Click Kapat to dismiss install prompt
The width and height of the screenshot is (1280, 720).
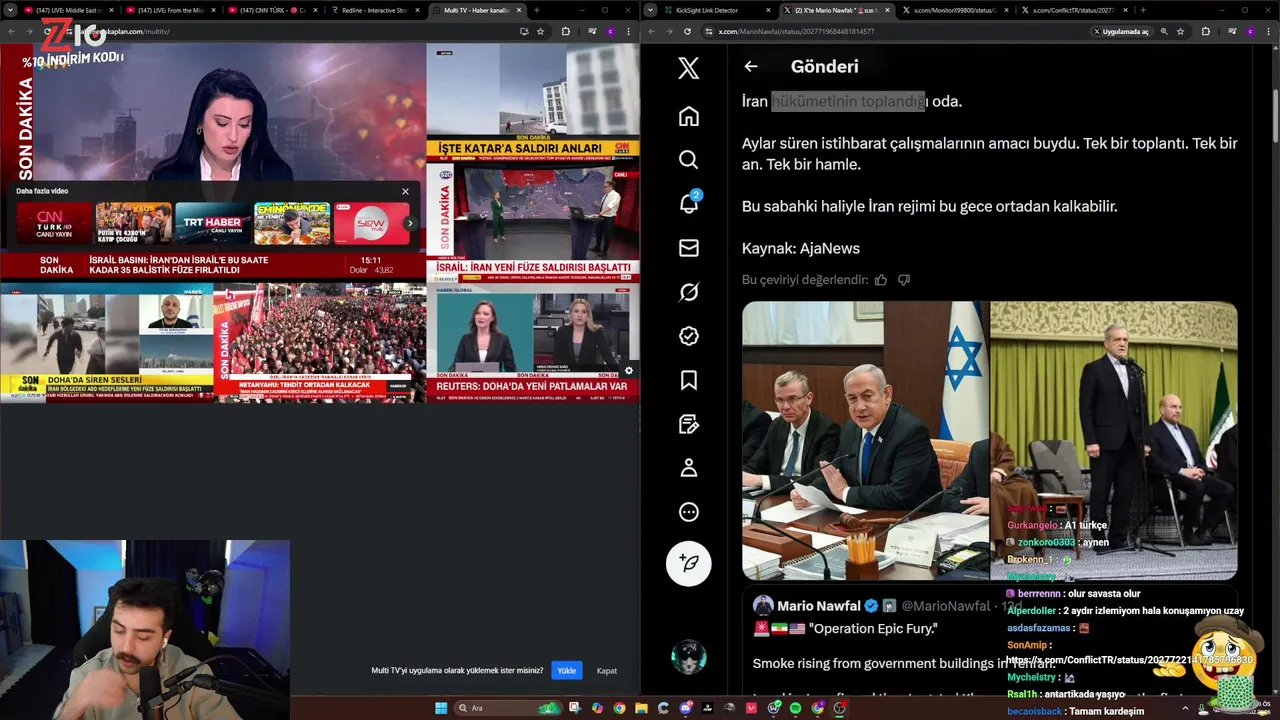[607, 670]
